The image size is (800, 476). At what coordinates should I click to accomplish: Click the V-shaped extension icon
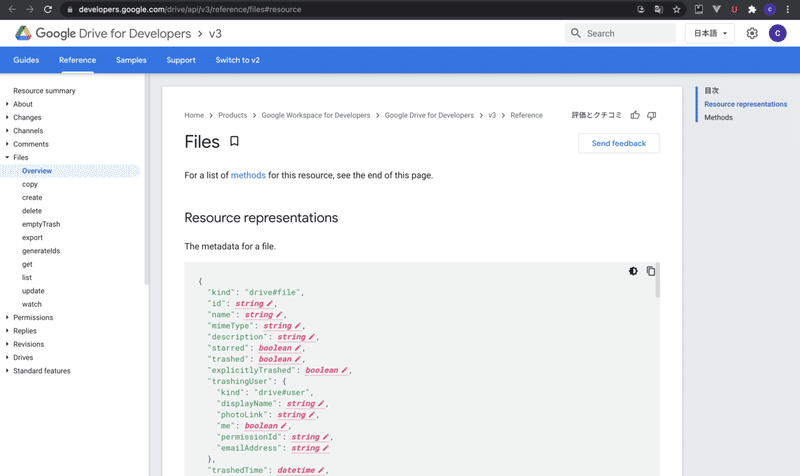coord(716,9)
